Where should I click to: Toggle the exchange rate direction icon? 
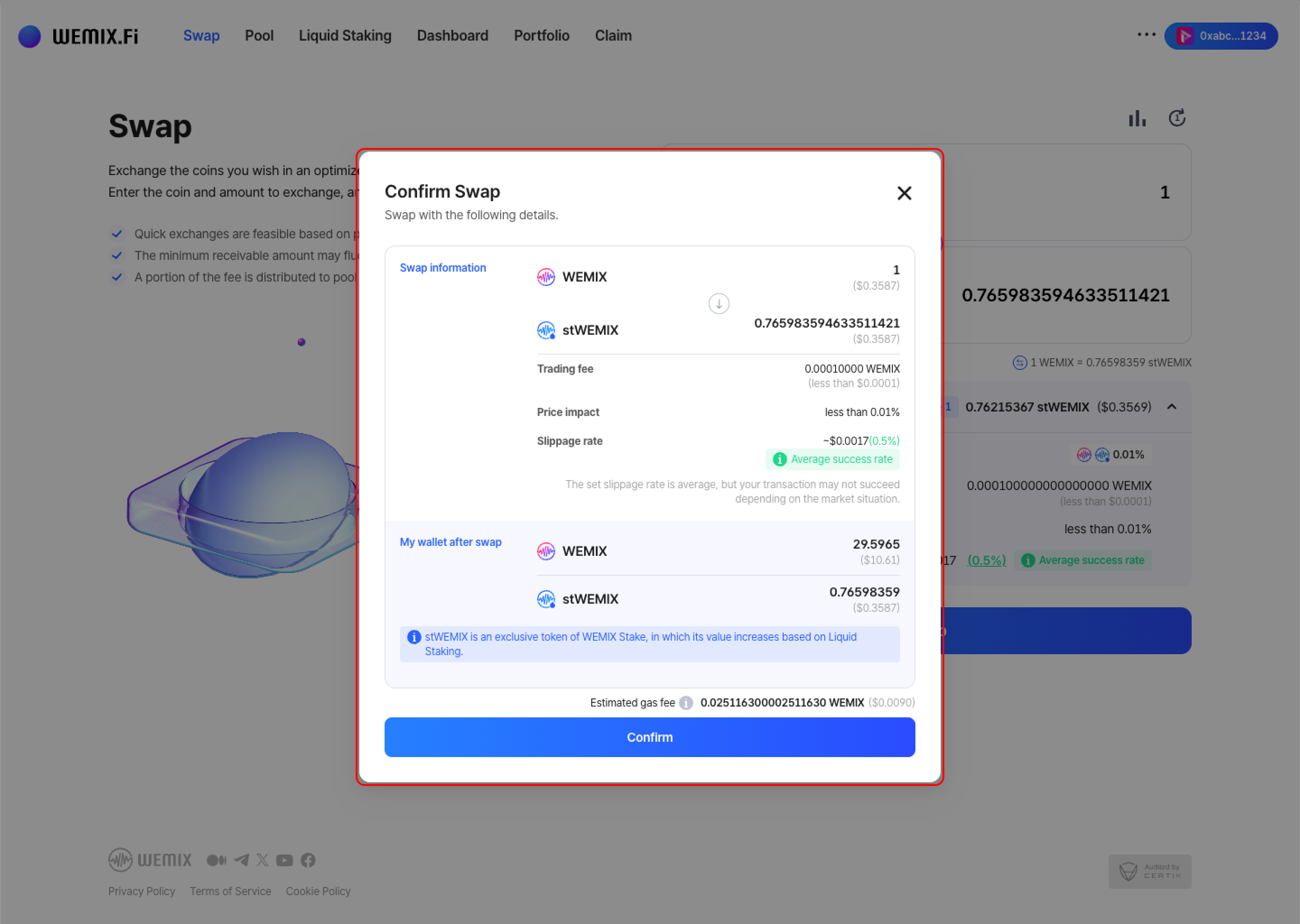coord(1019,362)
